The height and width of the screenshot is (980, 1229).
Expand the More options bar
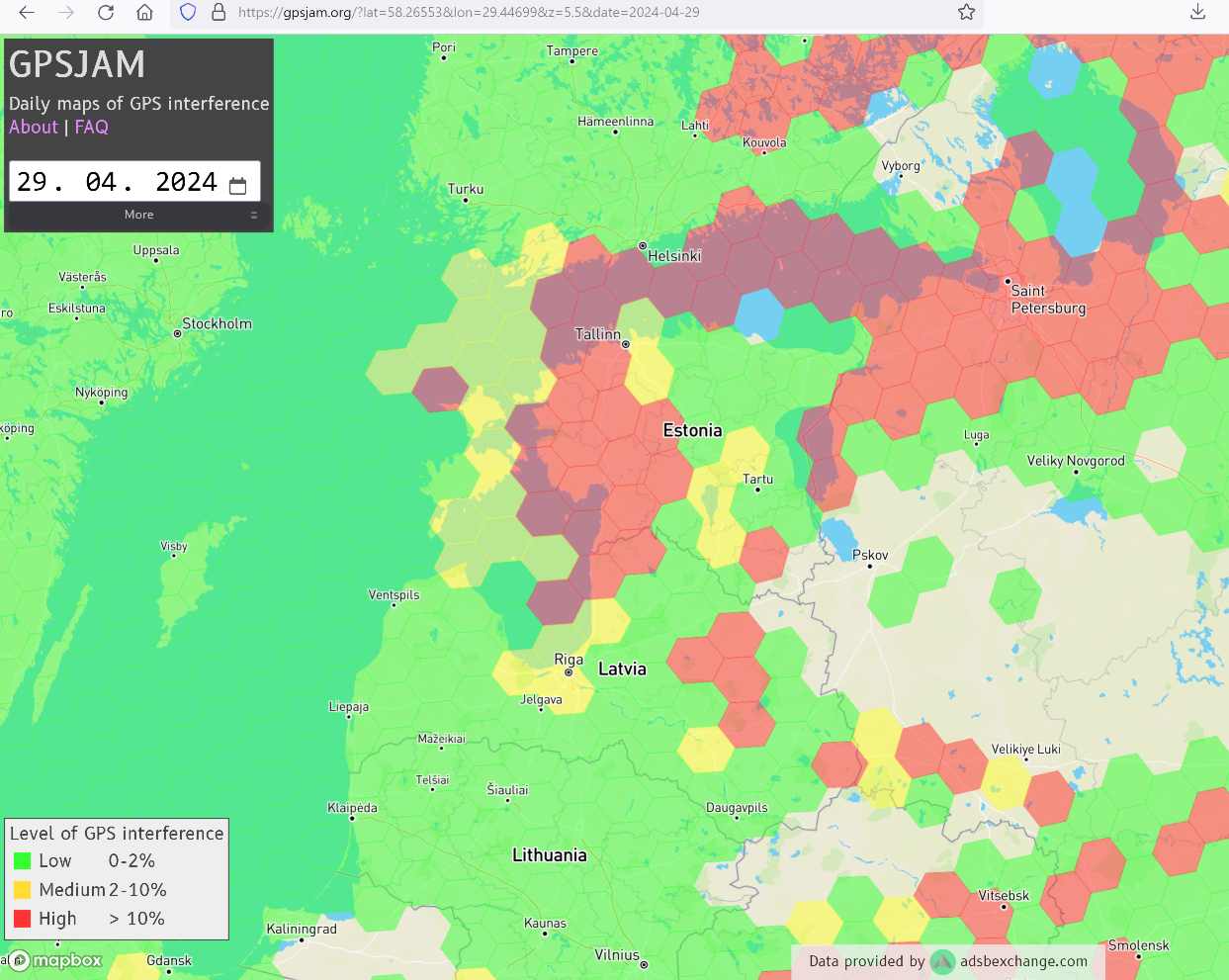click(x=138, y=215)
